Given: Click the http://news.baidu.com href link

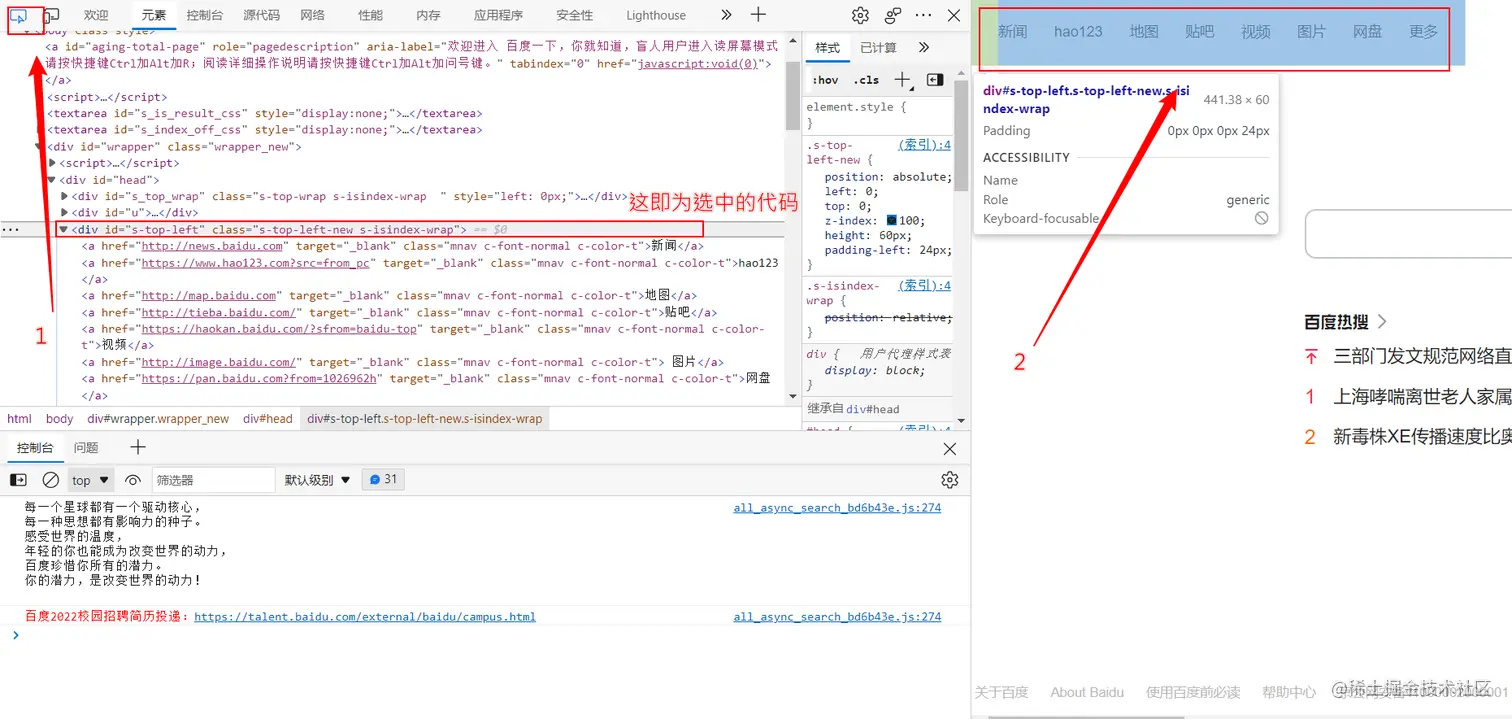Looking at the screenshot, I should (x=212, y=246).
